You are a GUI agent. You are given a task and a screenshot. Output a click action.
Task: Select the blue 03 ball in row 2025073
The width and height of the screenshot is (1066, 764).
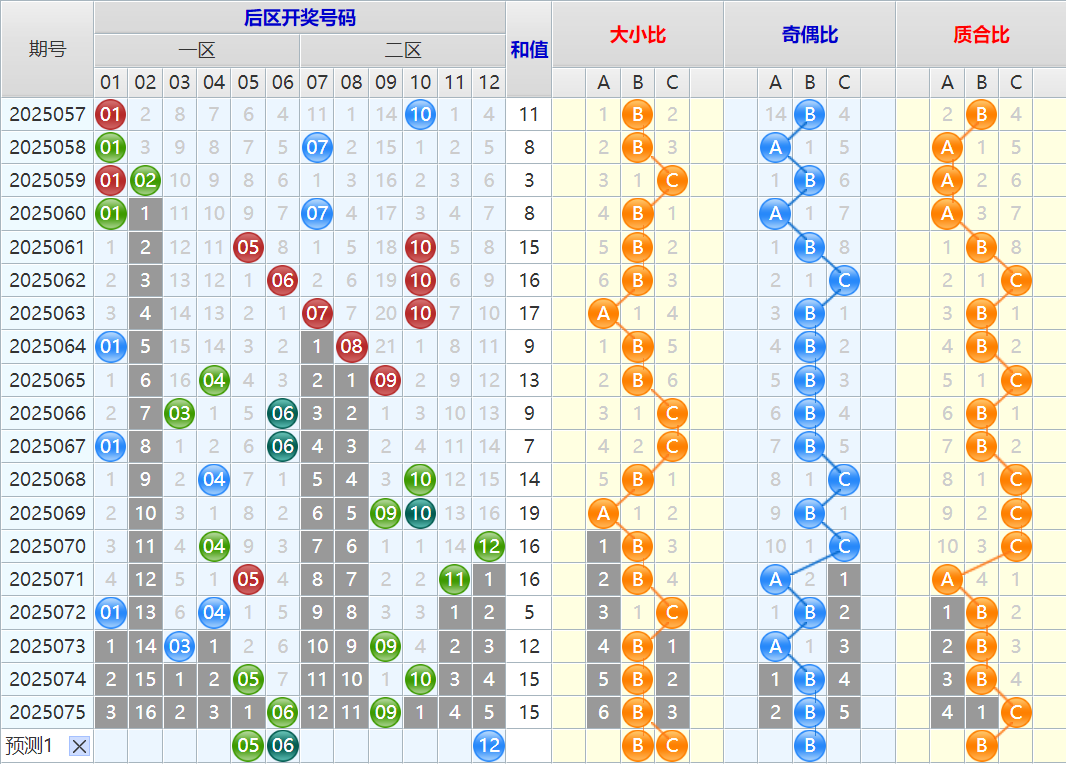[179, 646]
